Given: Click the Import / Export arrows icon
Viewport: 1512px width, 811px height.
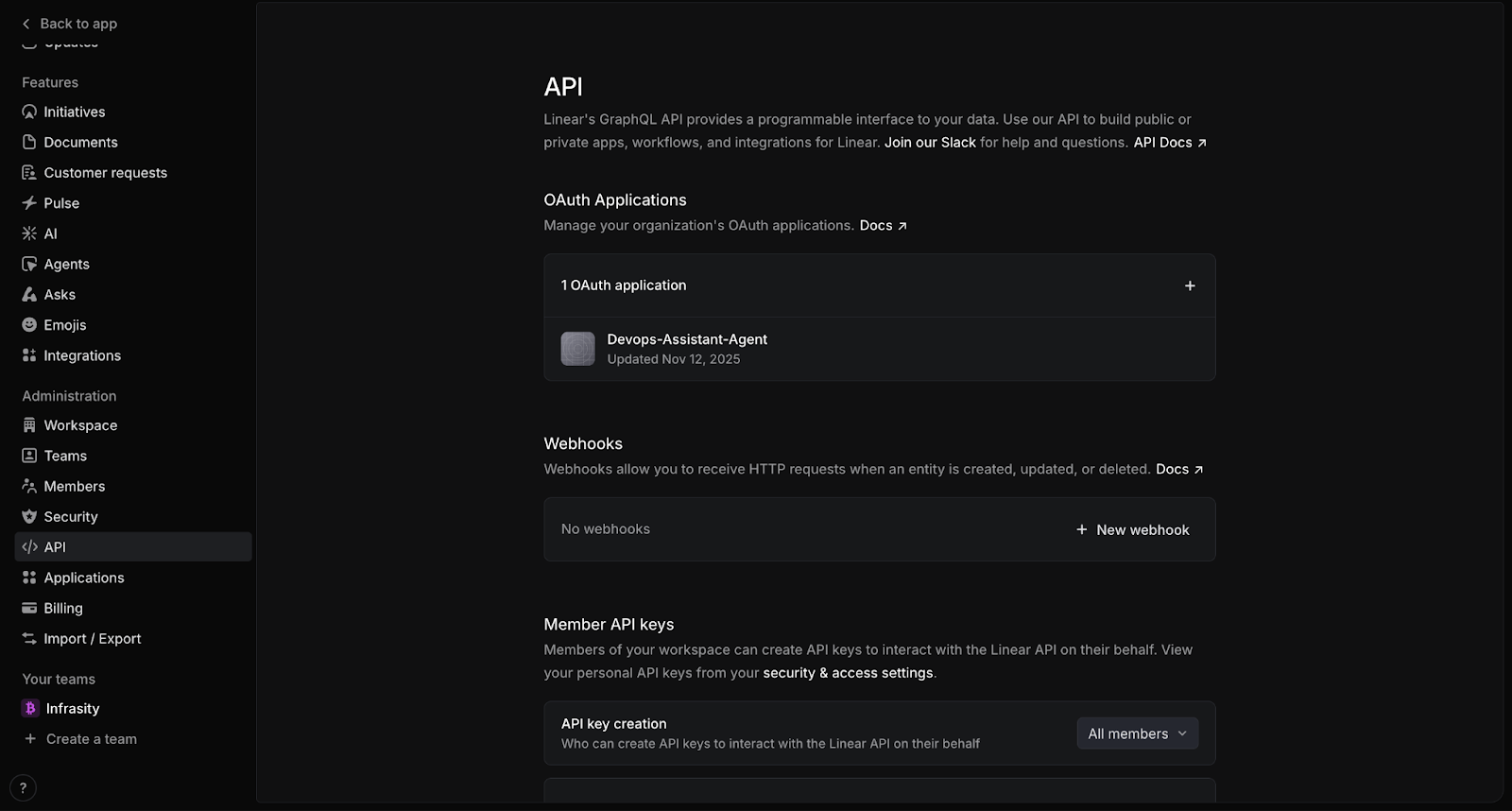Looking at the screenshot, I should [x=29, y=639].
